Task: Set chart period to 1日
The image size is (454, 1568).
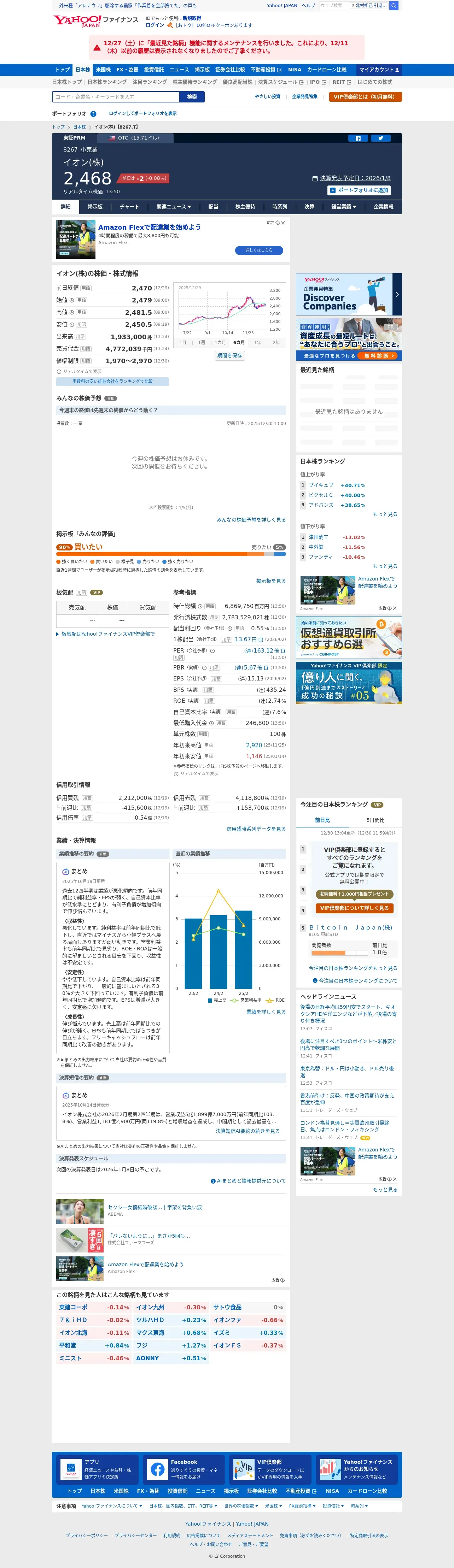Action: 183,343
